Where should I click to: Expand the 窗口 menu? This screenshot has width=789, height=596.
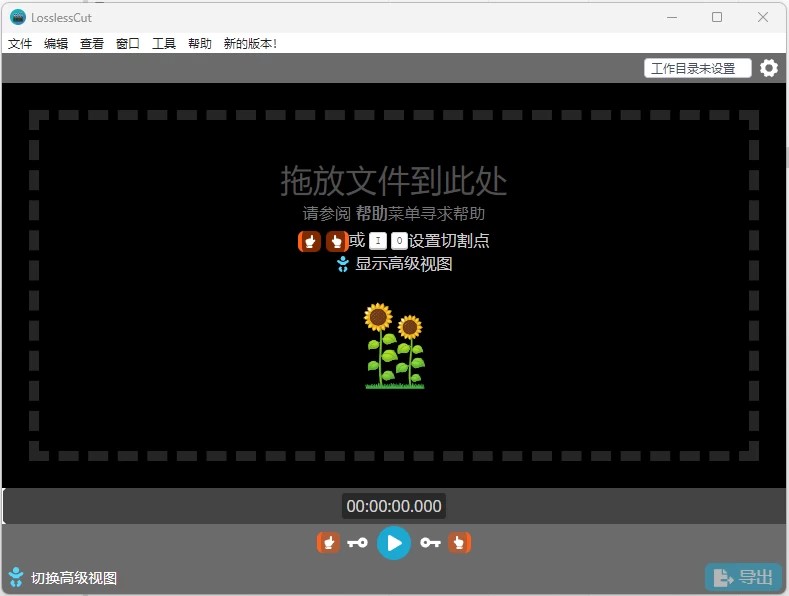(128, 44)
